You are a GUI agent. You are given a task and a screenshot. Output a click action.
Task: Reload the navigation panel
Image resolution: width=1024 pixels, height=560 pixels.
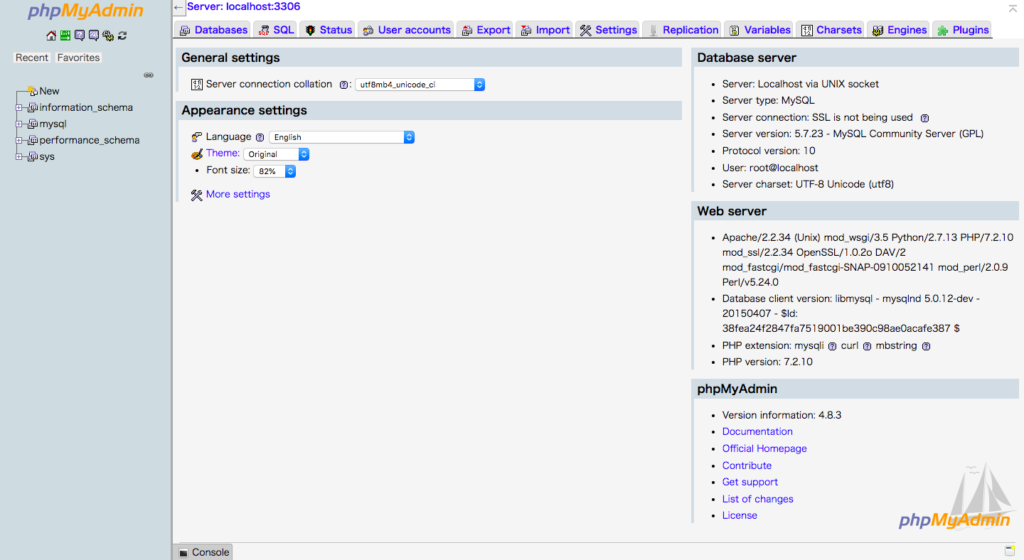[x=122, y=35]
